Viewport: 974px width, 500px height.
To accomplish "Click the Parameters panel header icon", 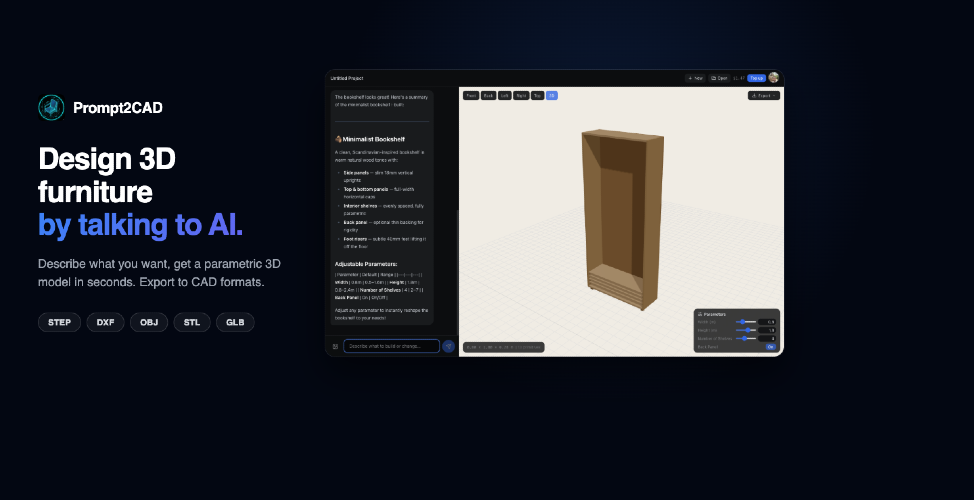I will tap(700, 314).
